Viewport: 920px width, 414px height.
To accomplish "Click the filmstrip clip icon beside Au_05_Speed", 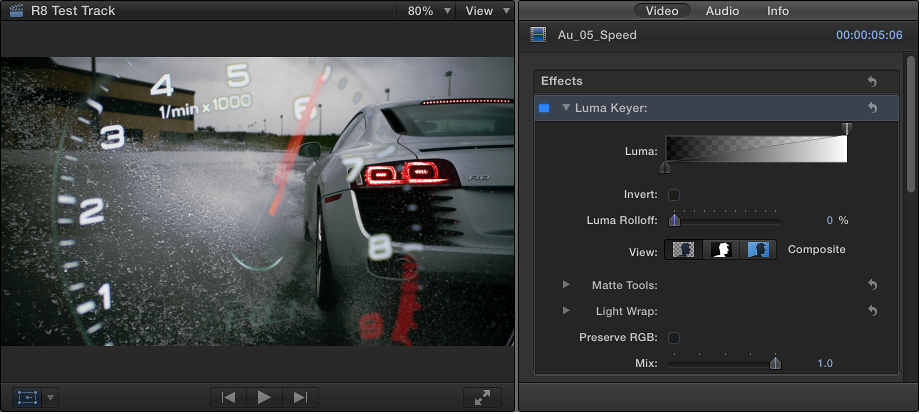I will coord(538,35).
